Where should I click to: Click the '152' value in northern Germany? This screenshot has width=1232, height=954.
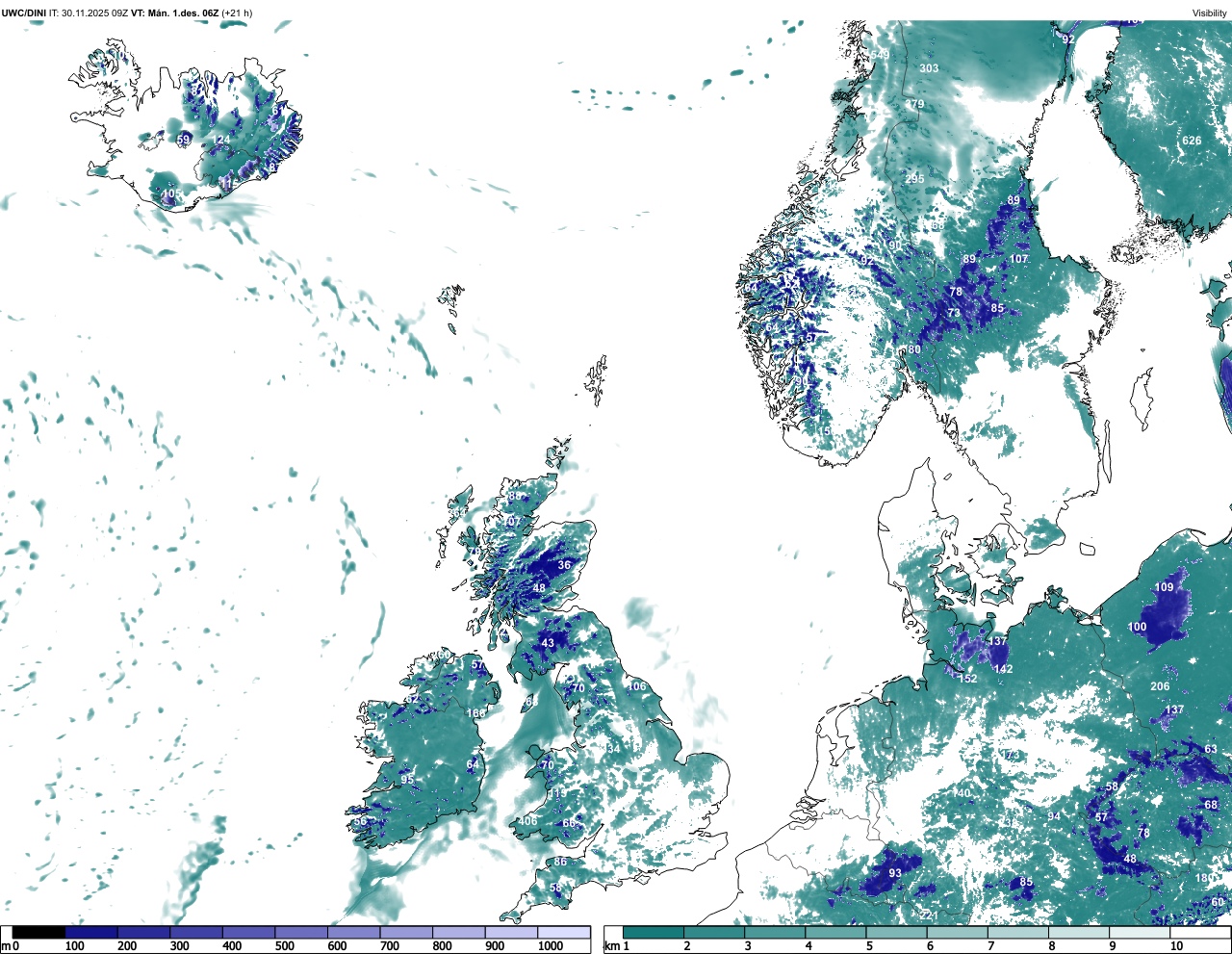(x=968, y=679)
